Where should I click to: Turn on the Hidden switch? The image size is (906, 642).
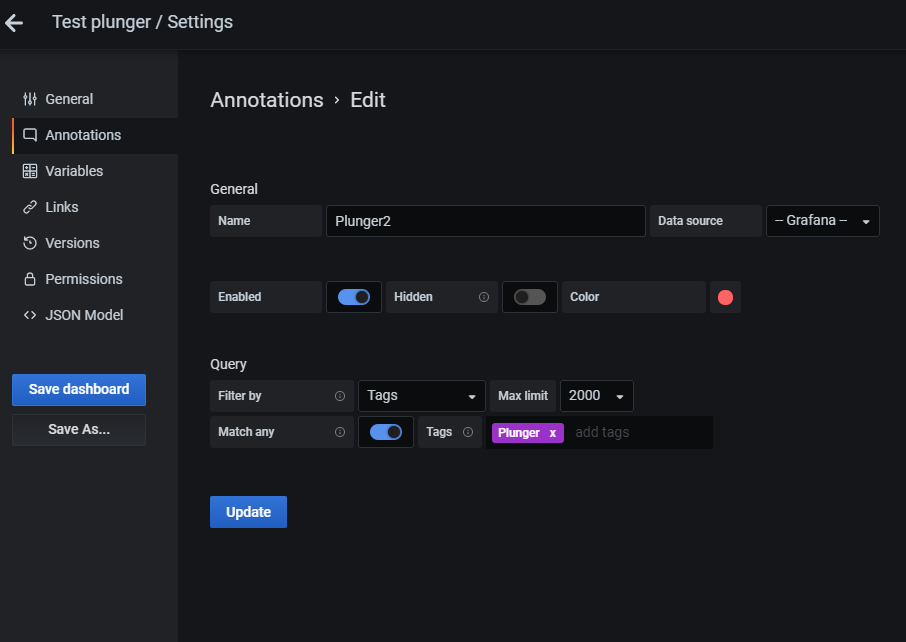[x=530, y=297]
